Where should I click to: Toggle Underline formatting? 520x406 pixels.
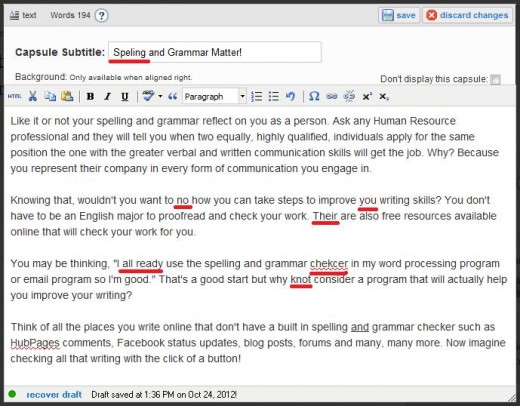point(125,97)
